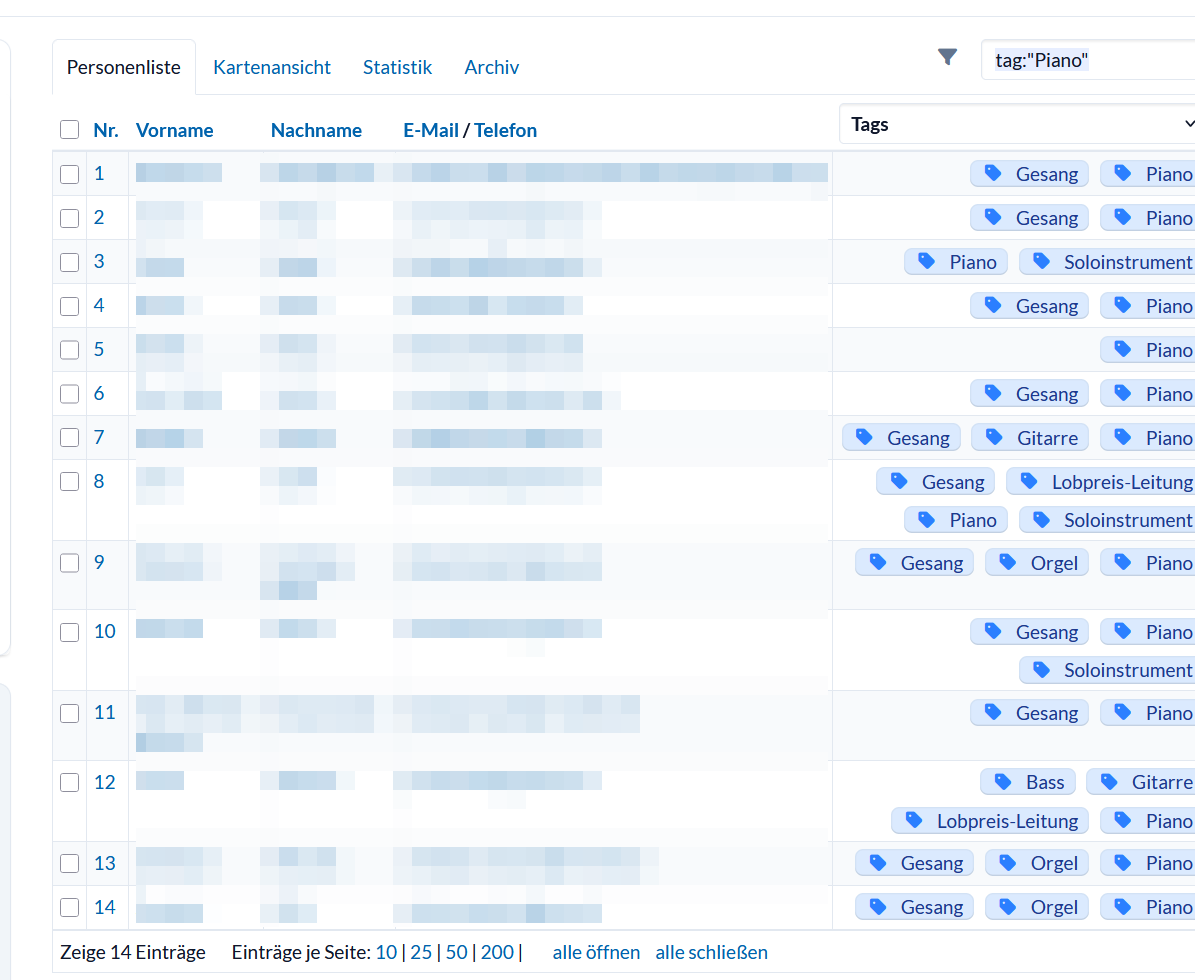Select the checkbox for person 12
1195x980 pixels.
[69, 782]
